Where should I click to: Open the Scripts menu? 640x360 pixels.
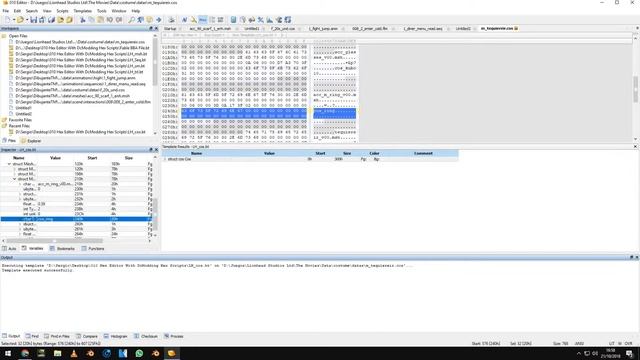[x=62, y=11]
